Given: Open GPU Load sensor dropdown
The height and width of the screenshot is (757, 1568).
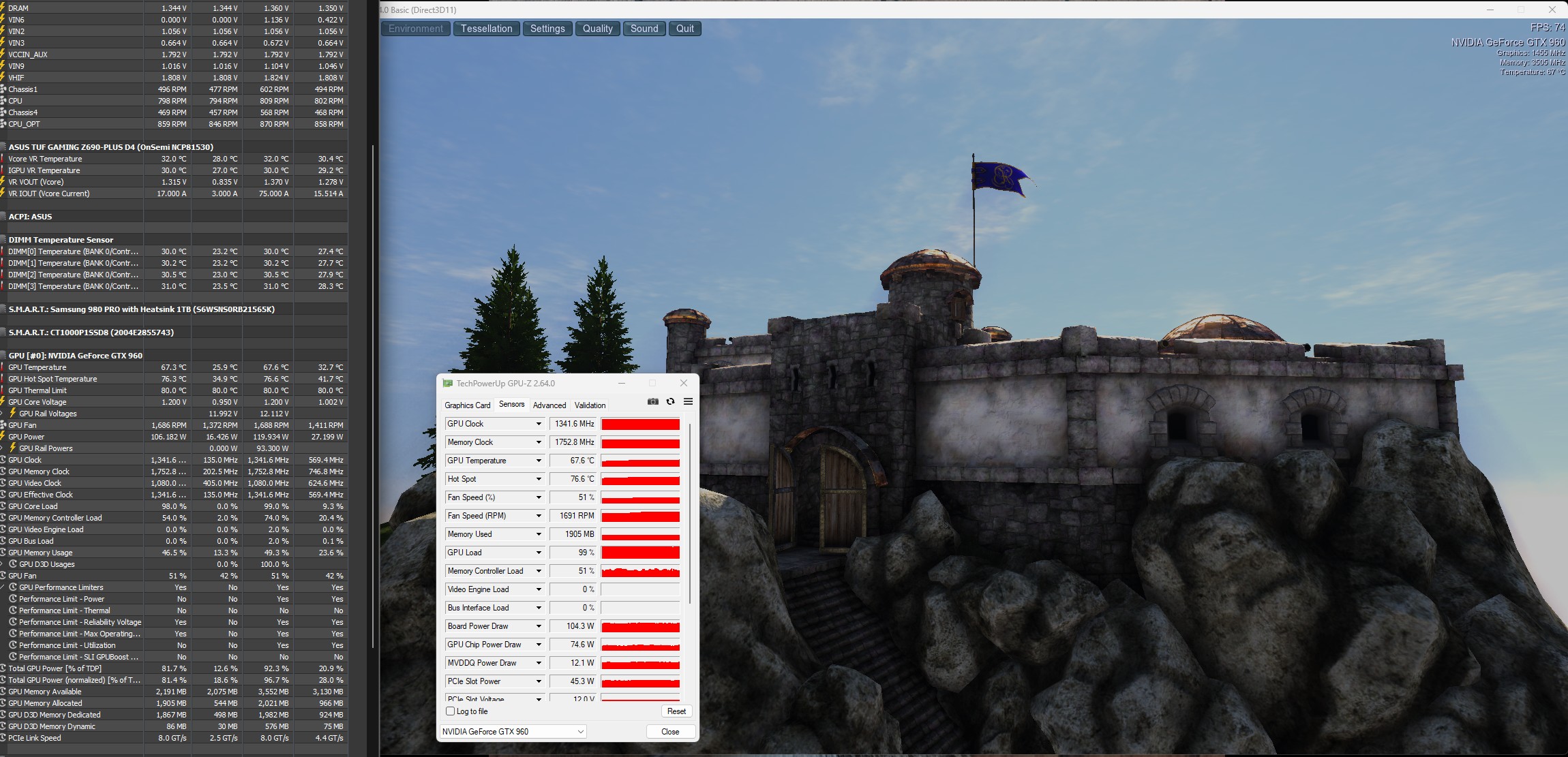Looking at the screenshot, I should click(539, 553).
